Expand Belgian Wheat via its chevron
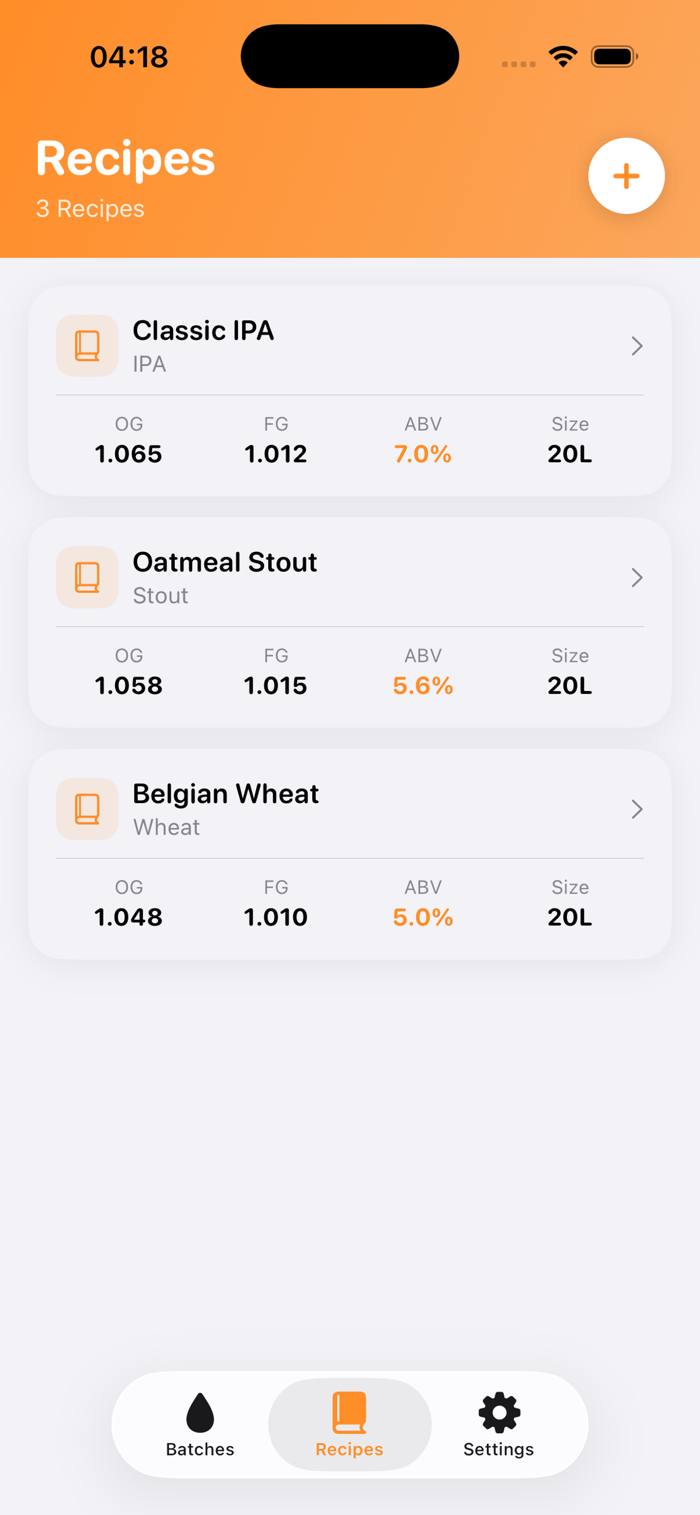 coord(637,809)
